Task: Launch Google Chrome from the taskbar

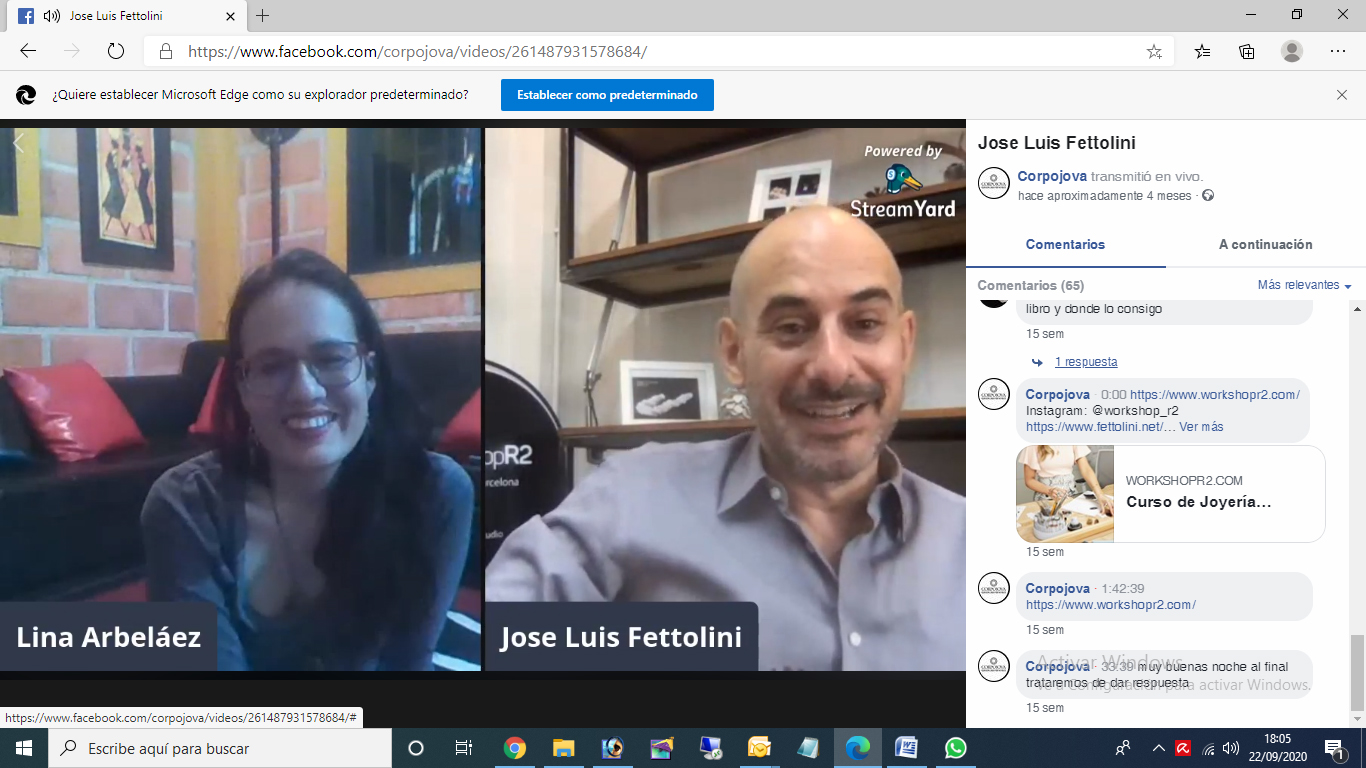Action: click(515, 748)
